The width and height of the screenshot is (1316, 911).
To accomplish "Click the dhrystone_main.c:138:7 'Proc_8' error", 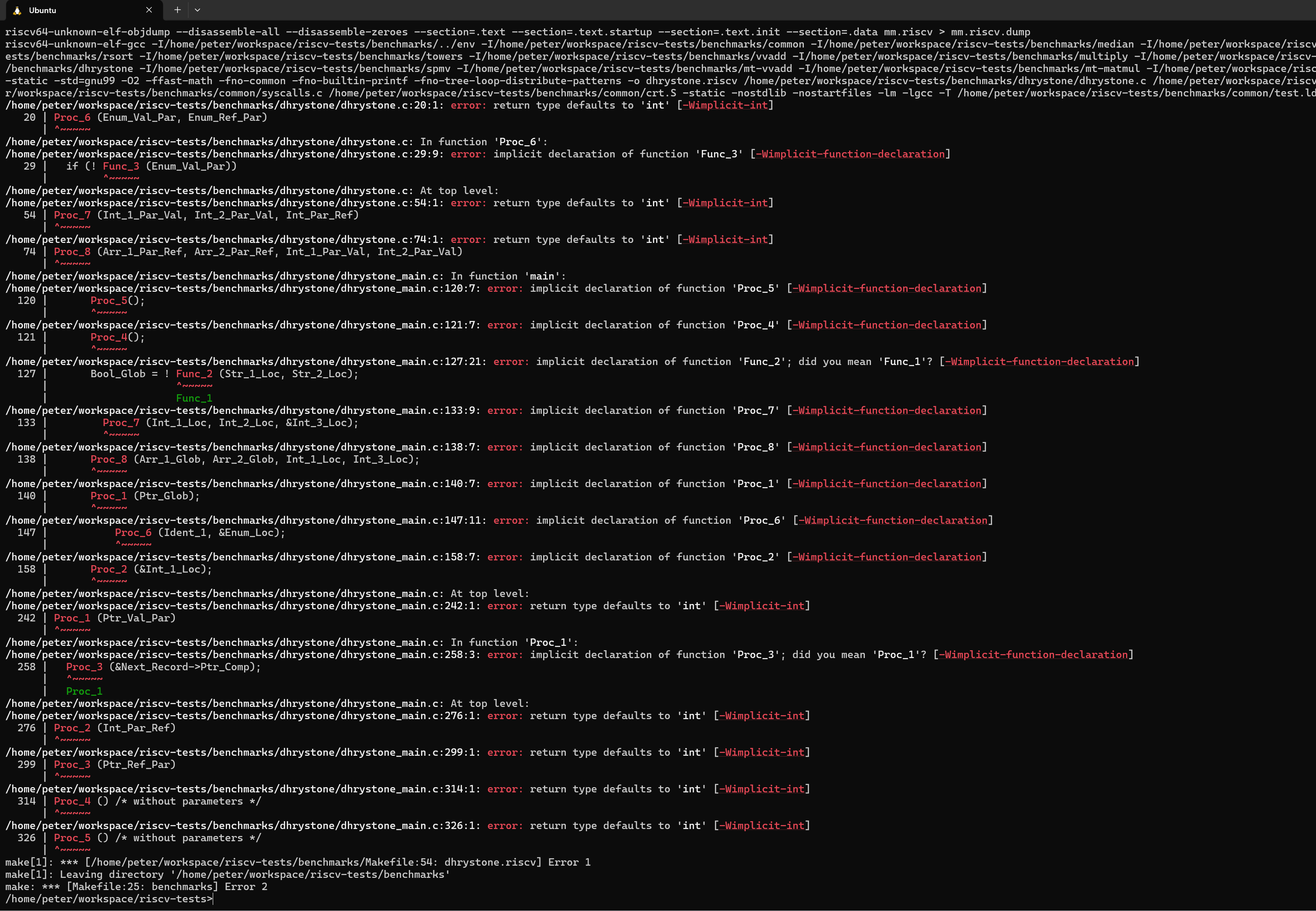I will (x=496, y=447).
